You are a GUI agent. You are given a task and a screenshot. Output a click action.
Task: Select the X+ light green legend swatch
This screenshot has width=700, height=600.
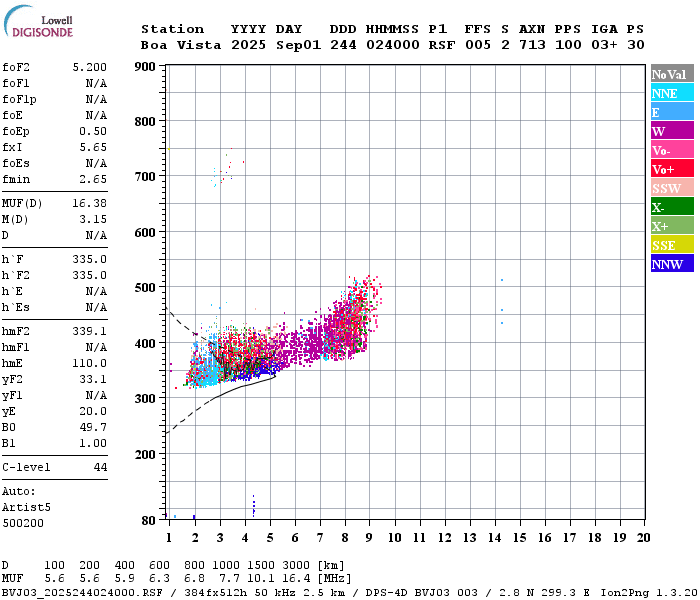tap(672, 225)
